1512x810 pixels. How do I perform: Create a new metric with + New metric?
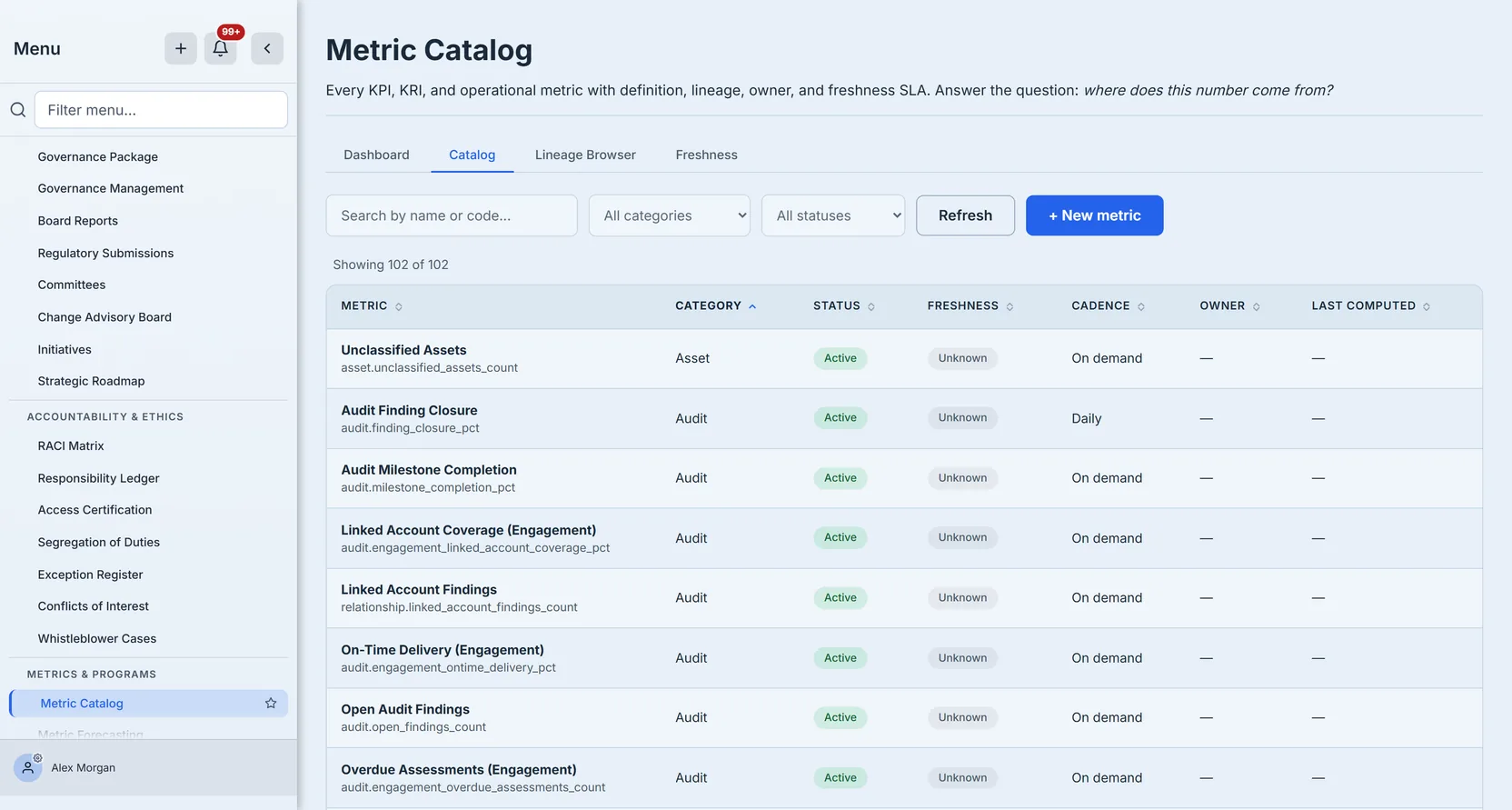point(1094,215)
